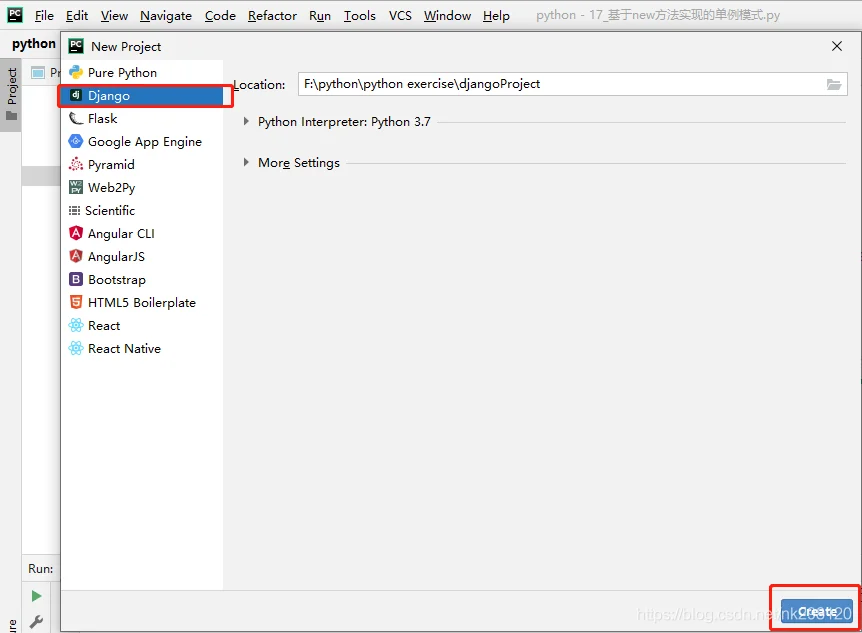862x633 pixels.
Task: Click the AngularJS icon
Action: pos(76,256)
